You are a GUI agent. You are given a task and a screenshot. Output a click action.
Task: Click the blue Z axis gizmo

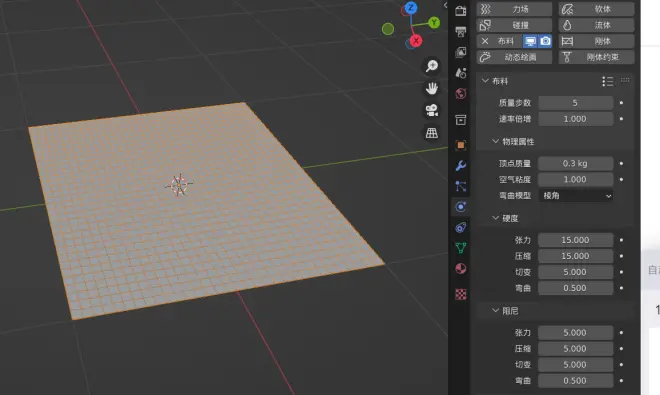coord(411,8)
